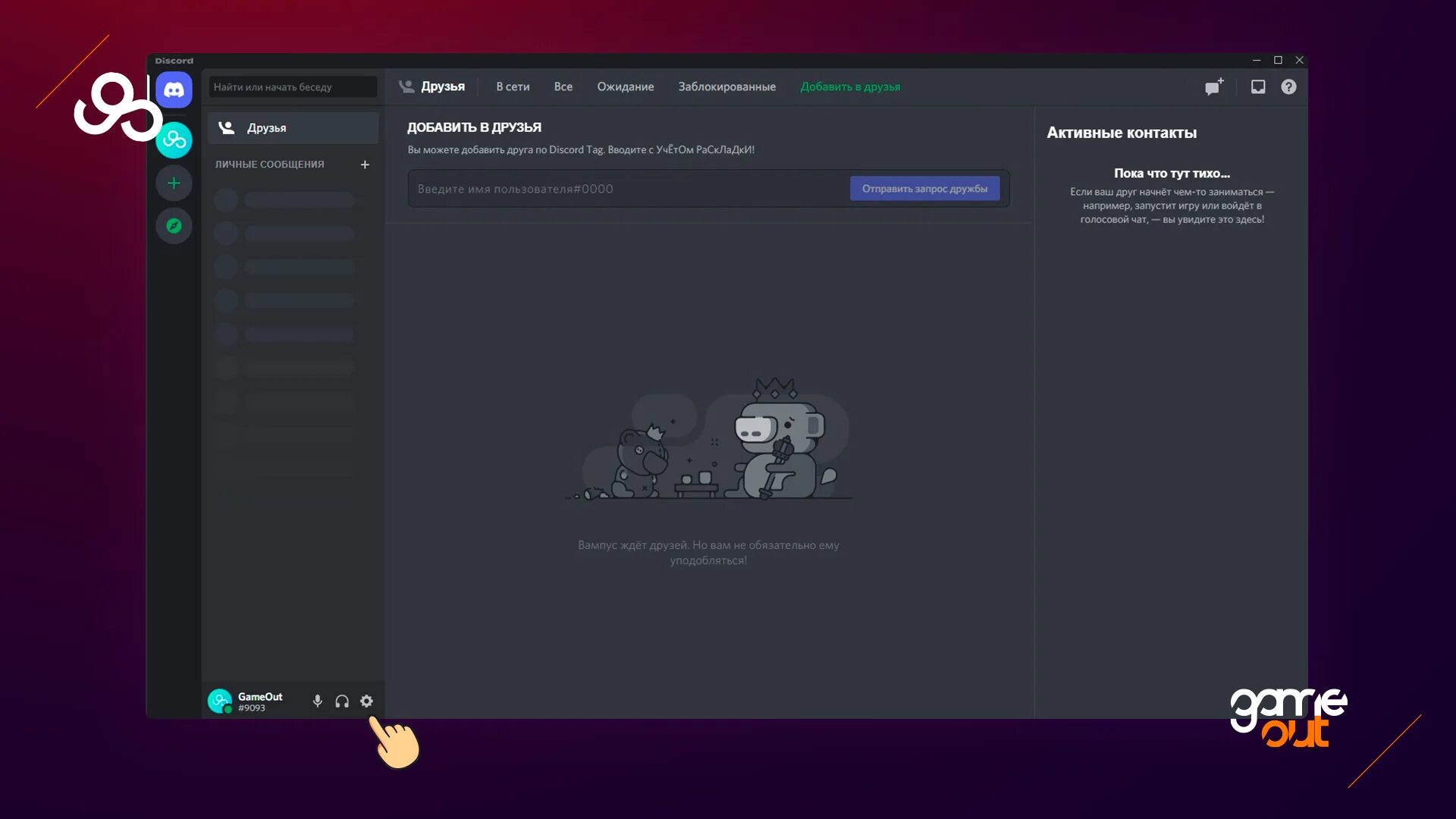
Task: Open the Inbox icon
Action: click(1258, 86)
